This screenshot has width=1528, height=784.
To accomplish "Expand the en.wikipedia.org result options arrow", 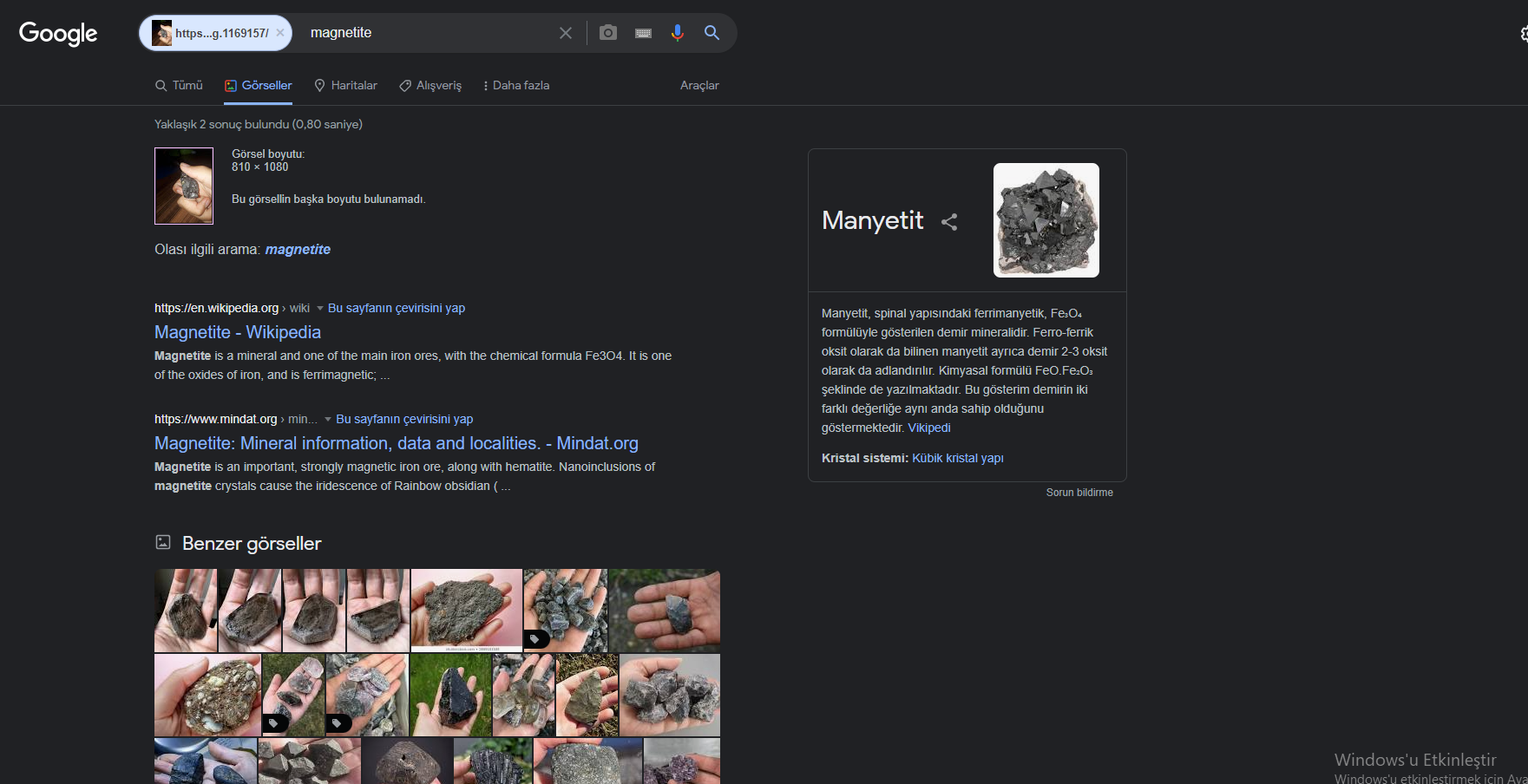I will pyautogui.click(x=319, y=308).
